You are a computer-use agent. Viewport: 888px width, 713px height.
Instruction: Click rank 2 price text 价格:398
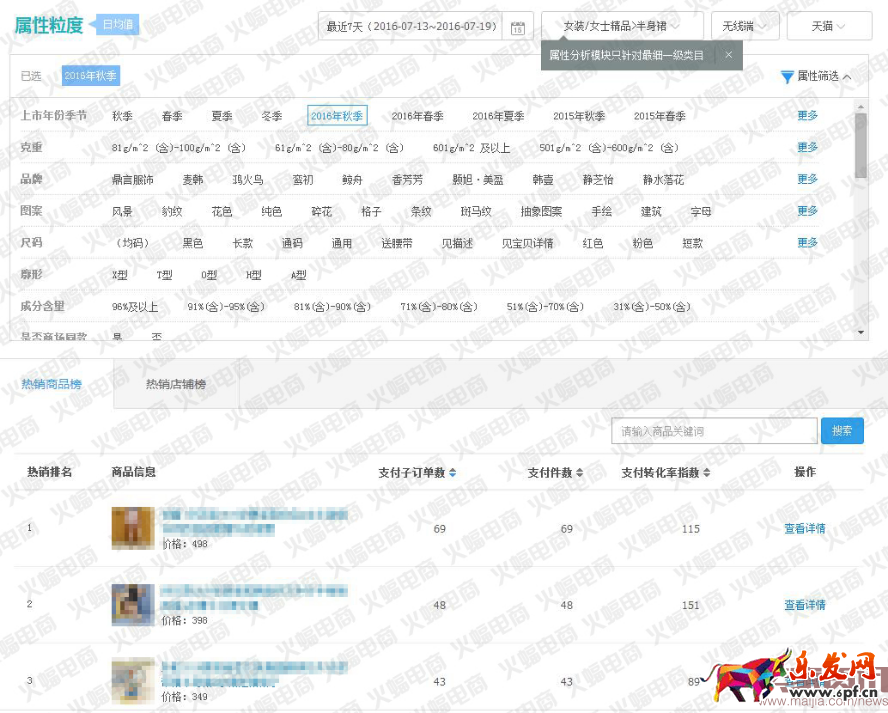tap(185, 620)
